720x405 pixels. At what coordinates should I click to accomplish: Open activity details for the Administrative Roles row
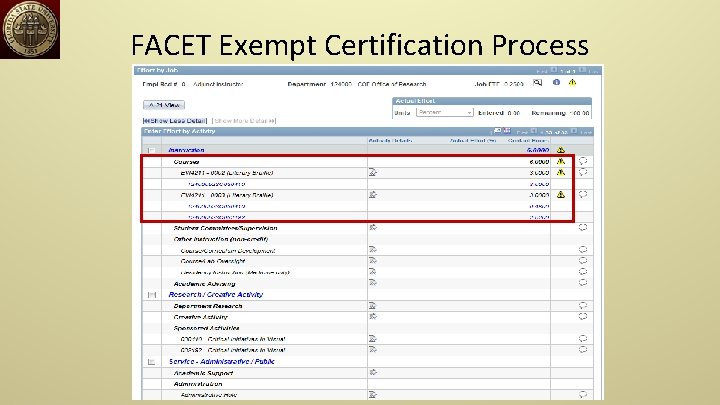[373, 394]
